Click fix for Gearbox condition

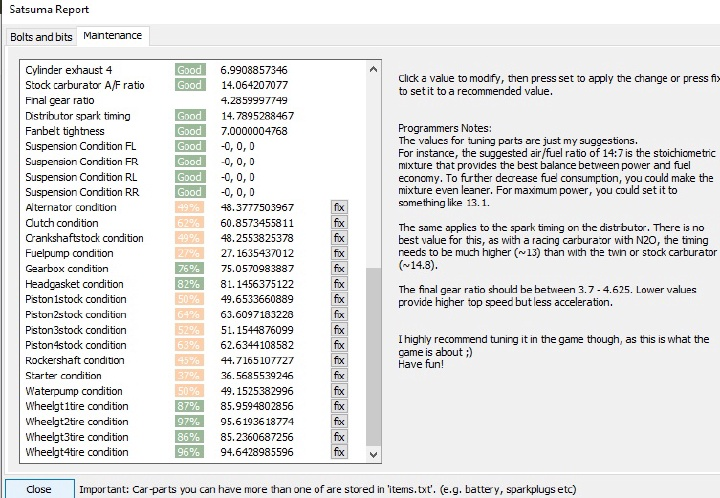(x=339, y=268)
